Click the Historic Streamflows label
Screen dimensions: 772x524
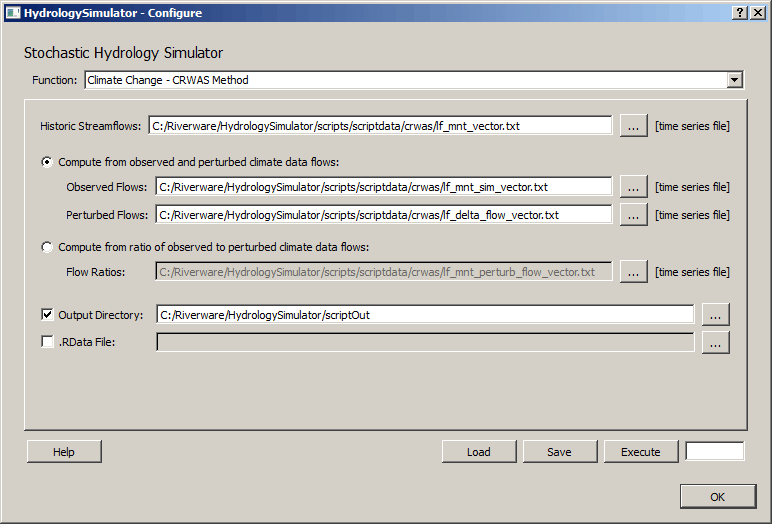pos(91,126)
